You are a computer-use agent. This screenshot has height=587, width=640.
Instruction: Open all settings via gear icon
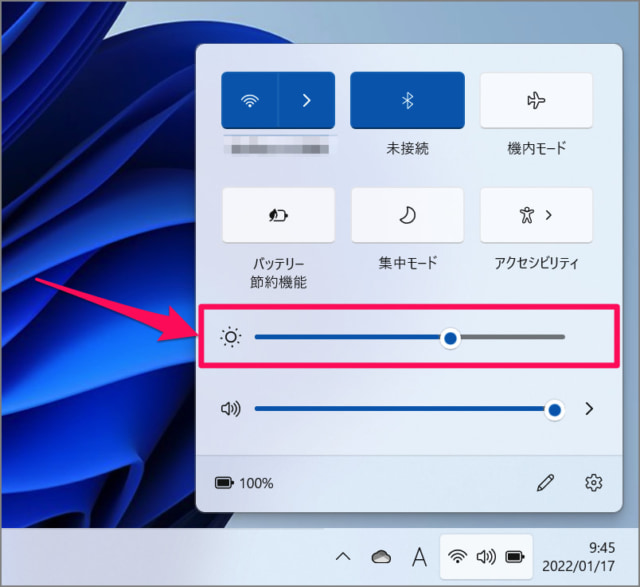[x=593, y=483]
